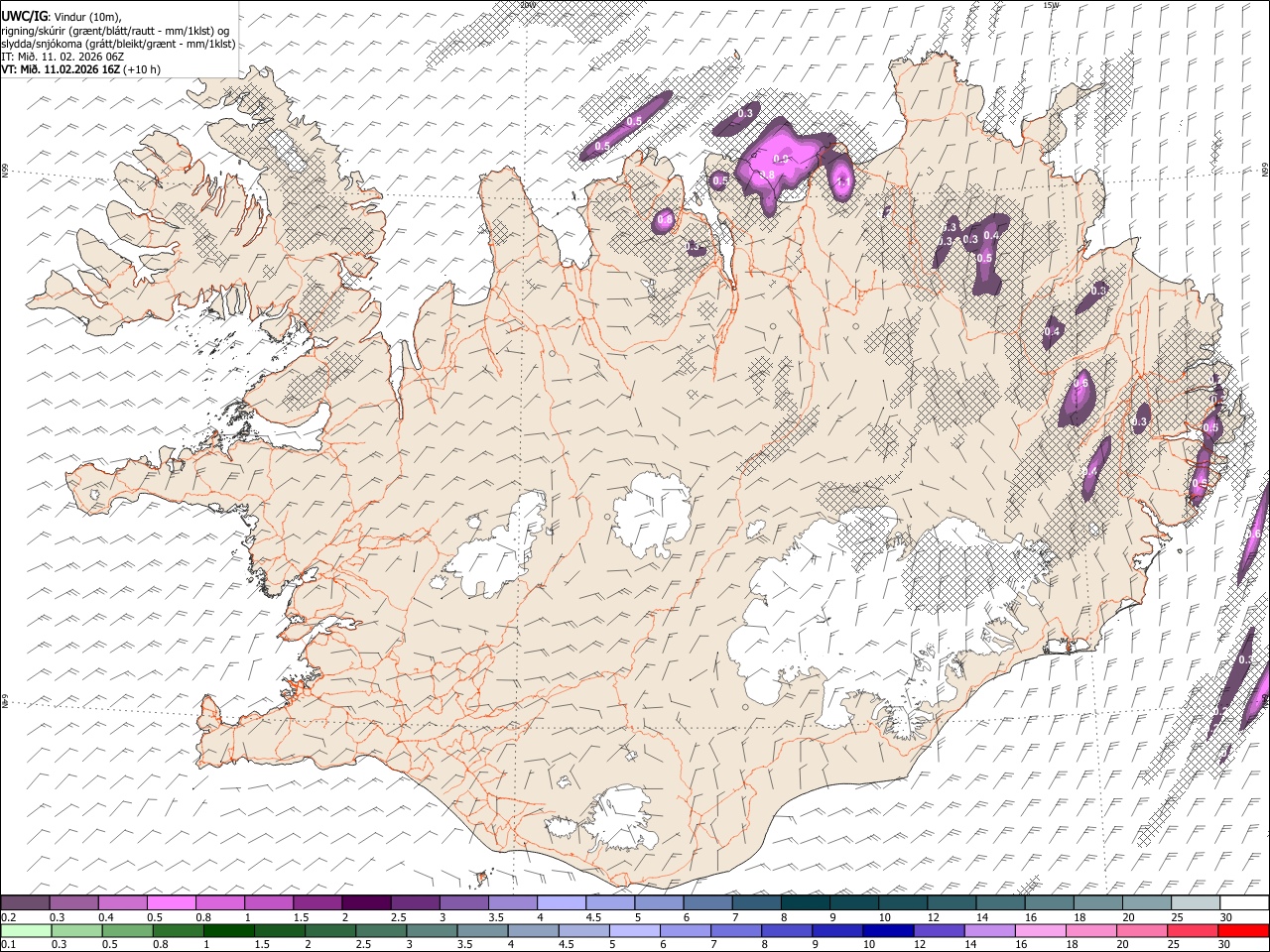
Task: Pick the light pink lower swatch between 16 and 18
Action: [x=1040, y=930]
